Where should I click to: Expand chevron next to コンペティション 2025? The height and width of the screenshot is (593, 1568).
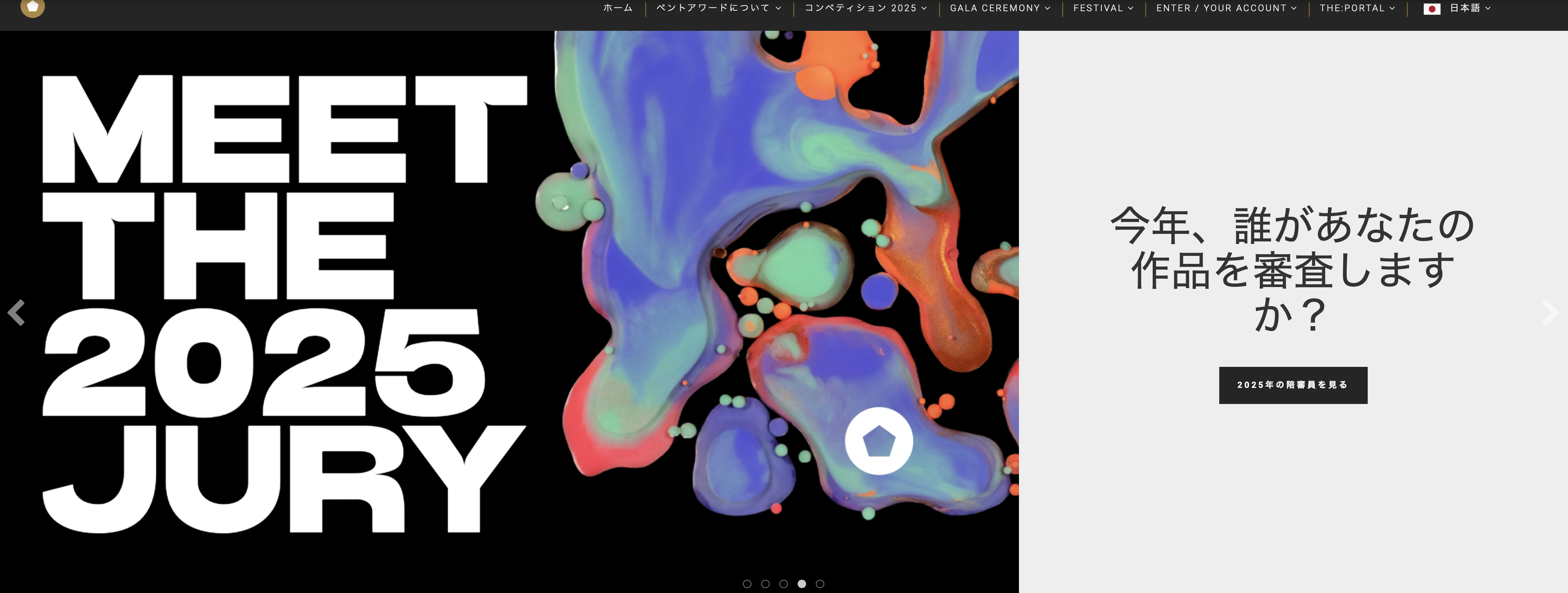924,8
